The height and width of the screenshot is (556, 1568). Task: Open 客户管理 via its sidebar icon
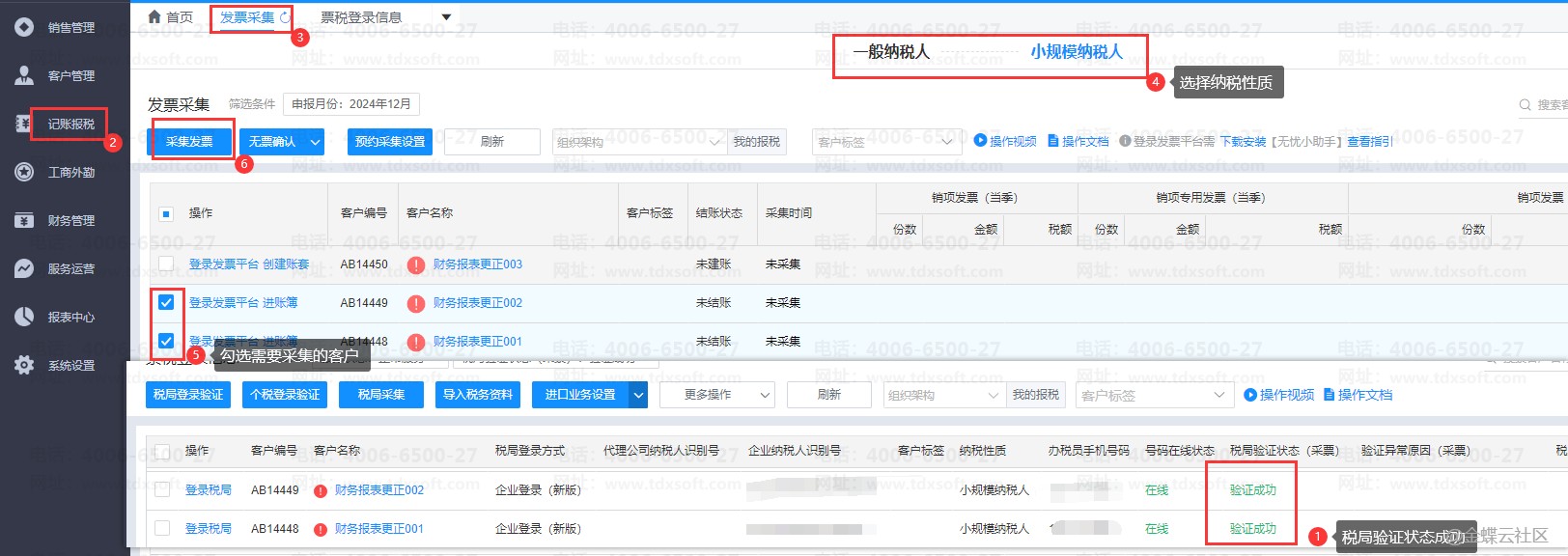pos(24,75)
